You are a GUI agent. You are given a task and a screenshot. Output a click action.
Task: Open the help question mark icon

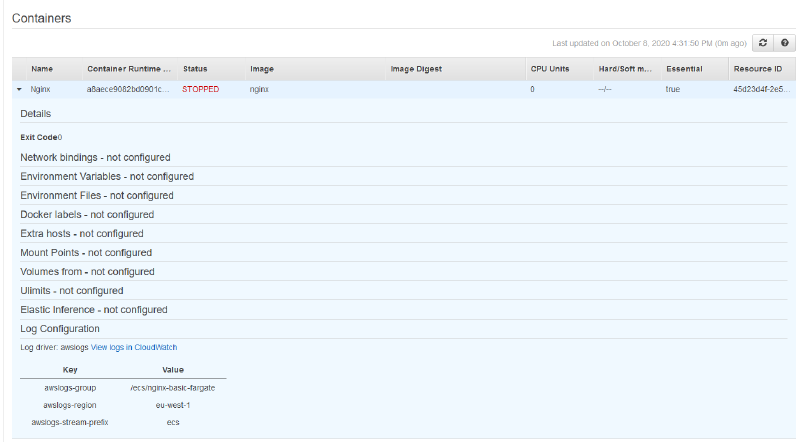(x=784, y=43)
